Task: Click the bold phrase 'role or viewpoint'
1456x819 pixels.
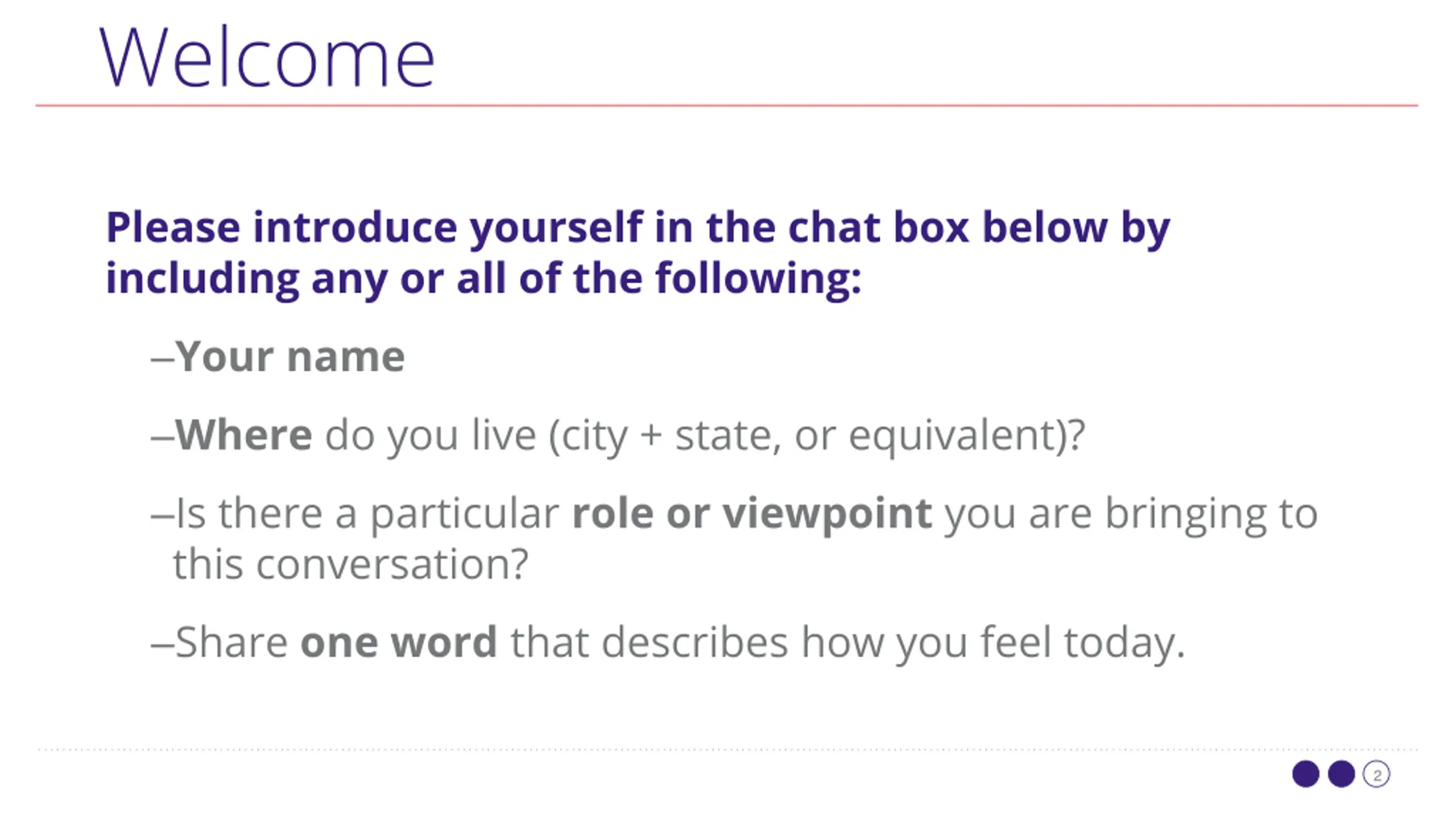Action: coord(752,514)
